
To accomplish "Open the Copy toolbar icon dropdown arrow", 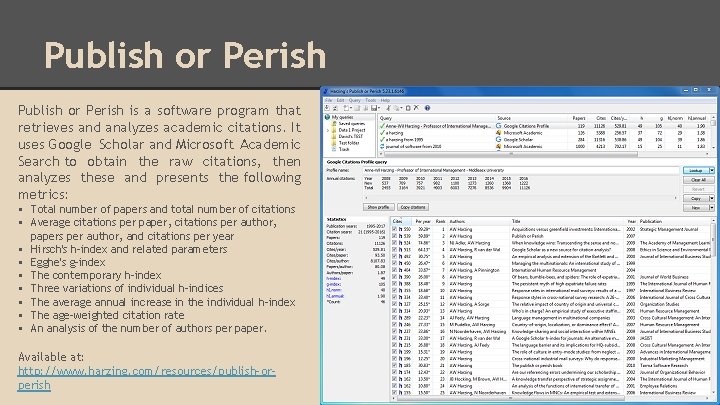I will pos(401,108).
